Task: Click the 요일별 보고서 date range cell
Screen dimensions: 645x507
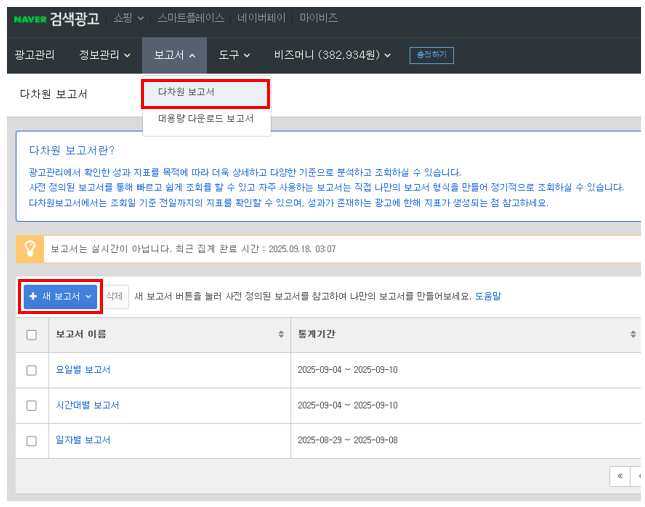Action: click(348, 370)
